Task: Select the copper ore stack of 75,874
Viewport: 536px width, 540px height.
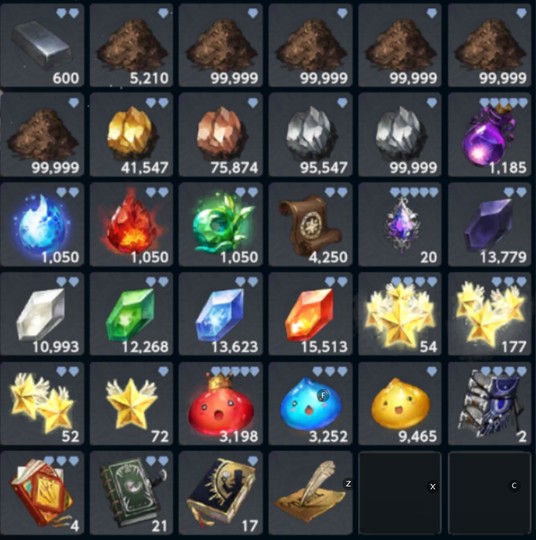Action: pyautogui.click(x=221, y=134)
